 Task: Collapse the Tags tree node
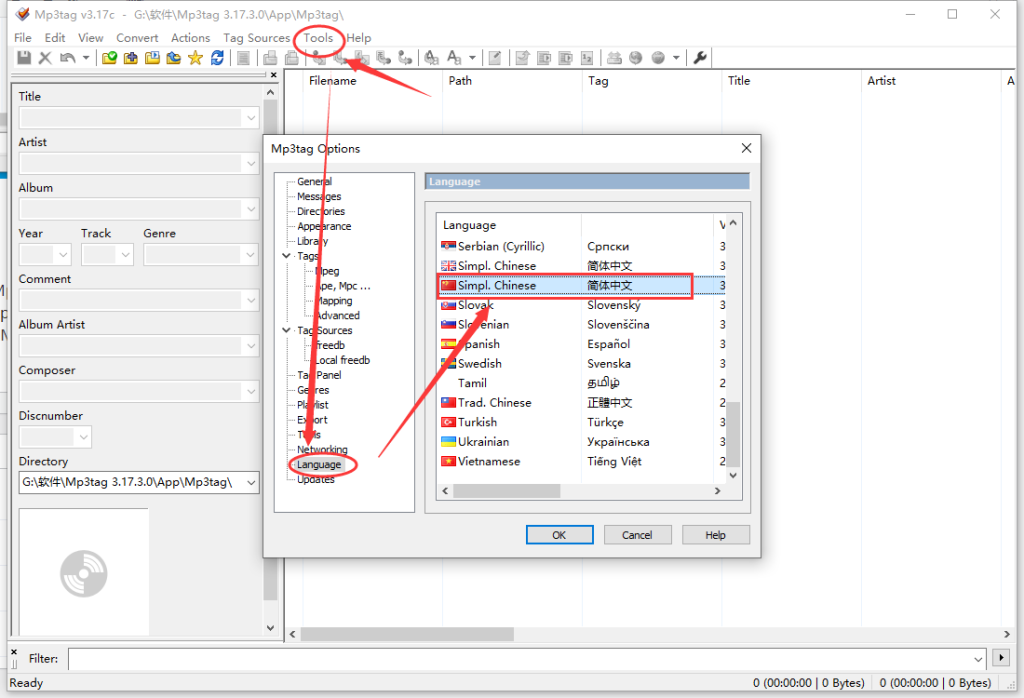[287, 256]
